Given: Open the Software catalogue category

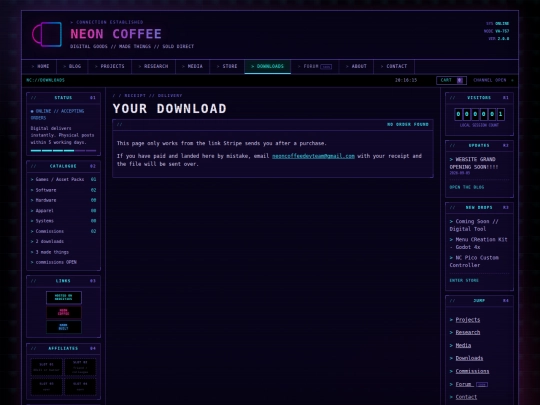Looking at the screenshot, I should point(63,190).
